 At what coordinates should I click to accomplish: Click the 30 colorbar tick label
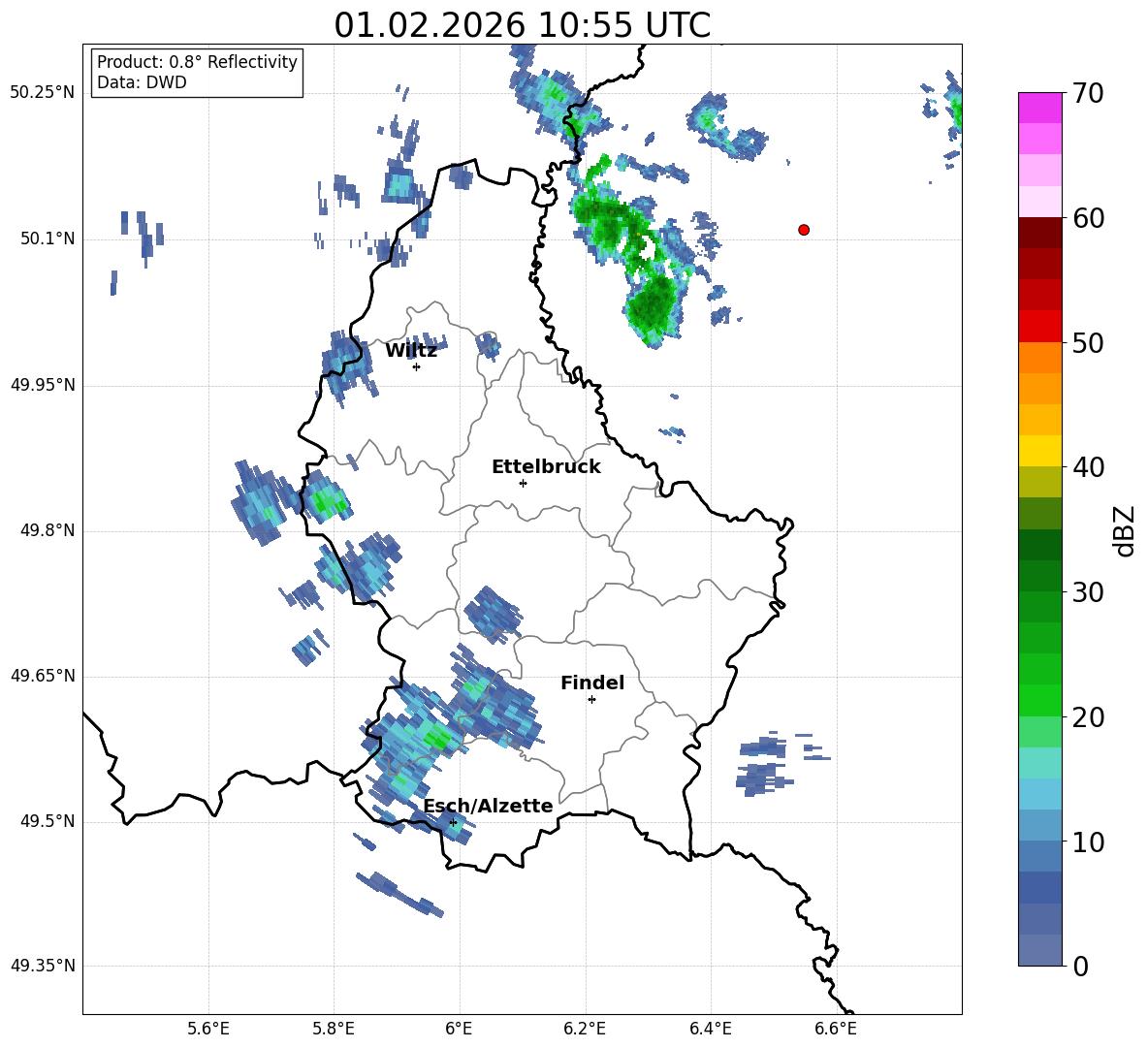pyautogui.click(x=1088, y=592)
